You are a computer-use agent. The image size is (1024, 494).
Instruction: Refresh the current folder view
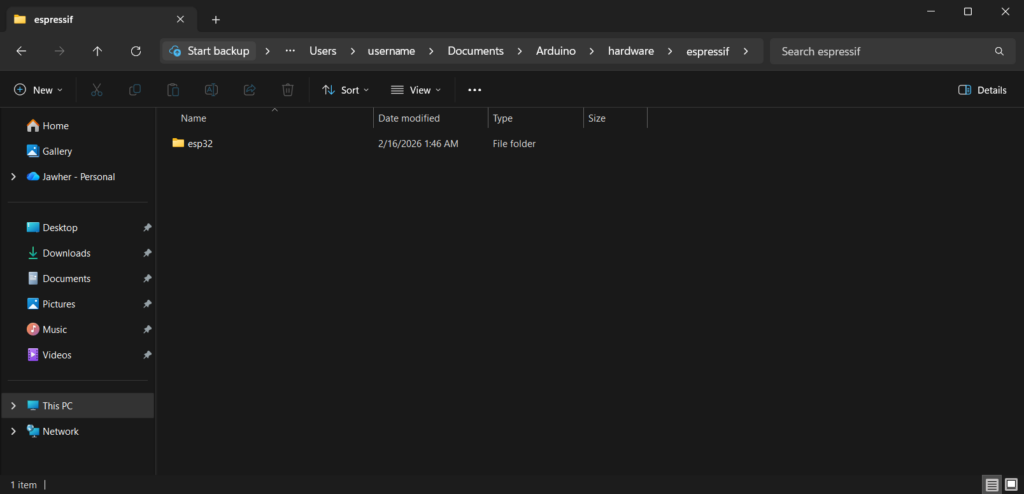(x=136, y=51)
